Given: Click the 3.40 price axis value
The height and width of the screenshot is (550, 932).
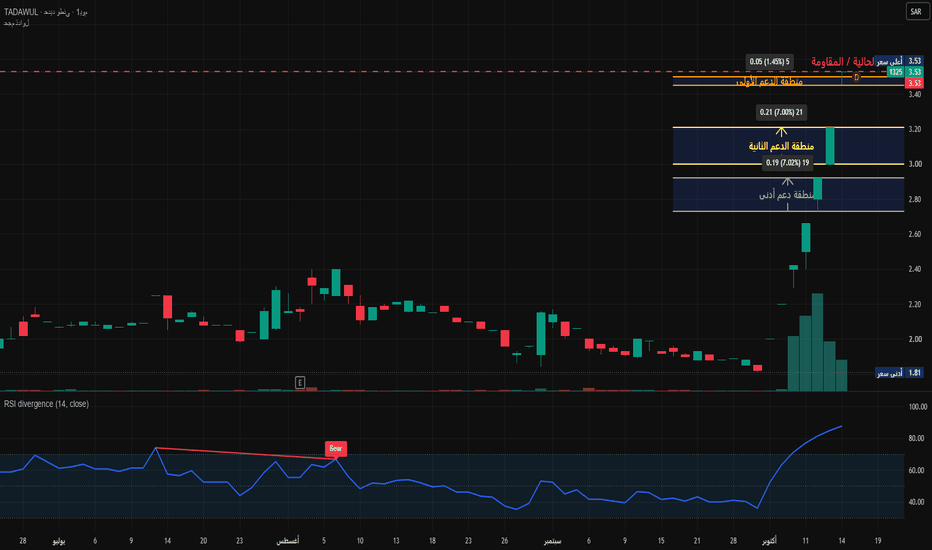Looking at the screenshot, I should pyautogui.click(x=914, y=95).
